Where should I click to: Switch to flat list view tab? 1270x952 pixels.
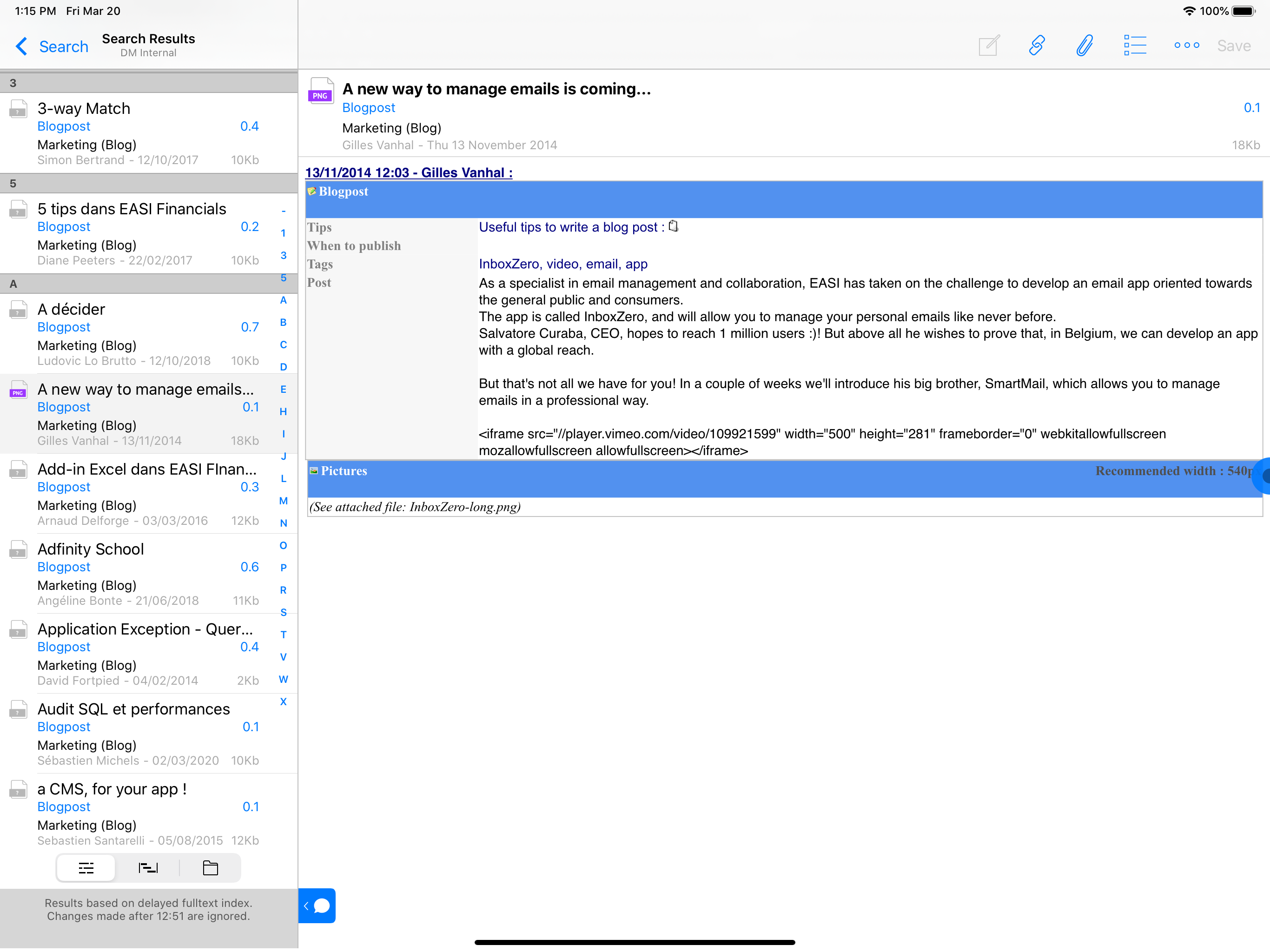(x=86, y=867)
